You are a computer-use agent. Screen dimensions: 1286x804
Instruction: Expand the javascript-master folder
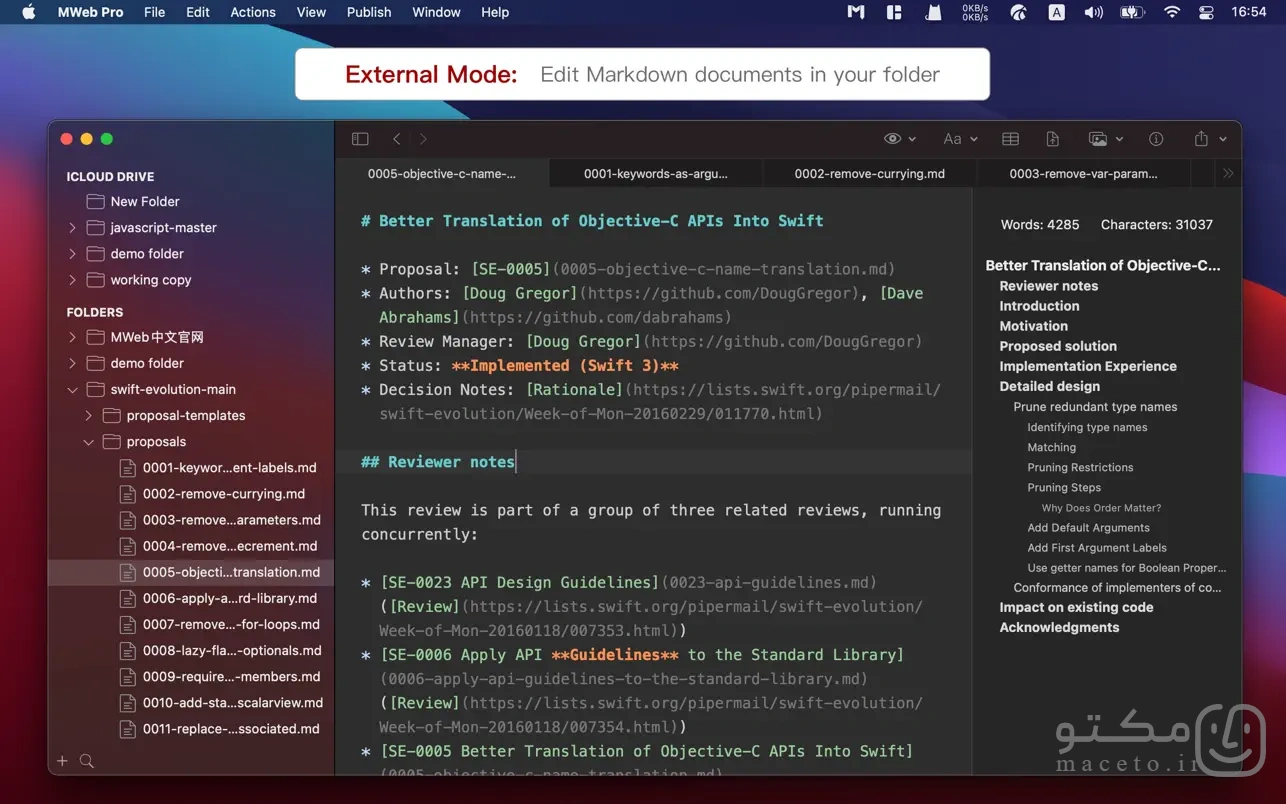[72, 228]
